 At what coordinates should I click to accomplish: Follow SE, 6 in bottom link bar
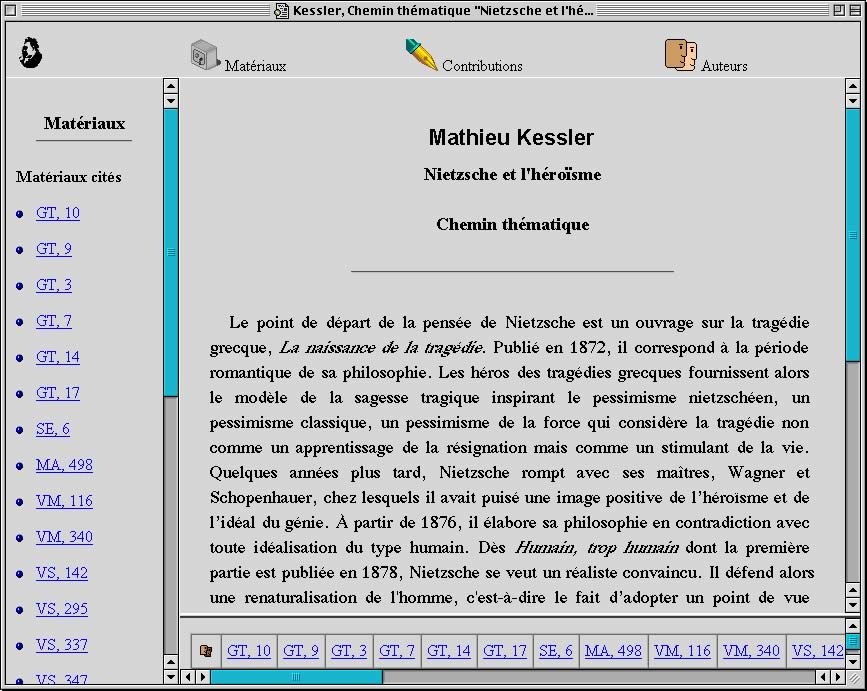(x=556, y=651)
